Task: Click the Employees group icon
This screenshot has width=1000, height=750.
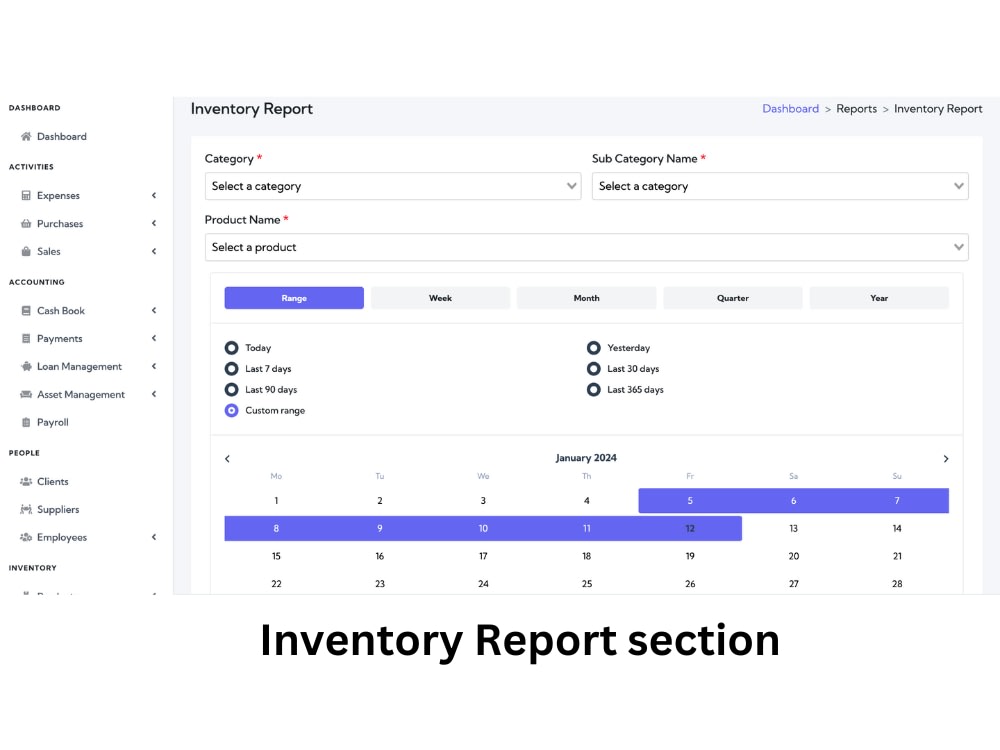Action: pos(26,537)
